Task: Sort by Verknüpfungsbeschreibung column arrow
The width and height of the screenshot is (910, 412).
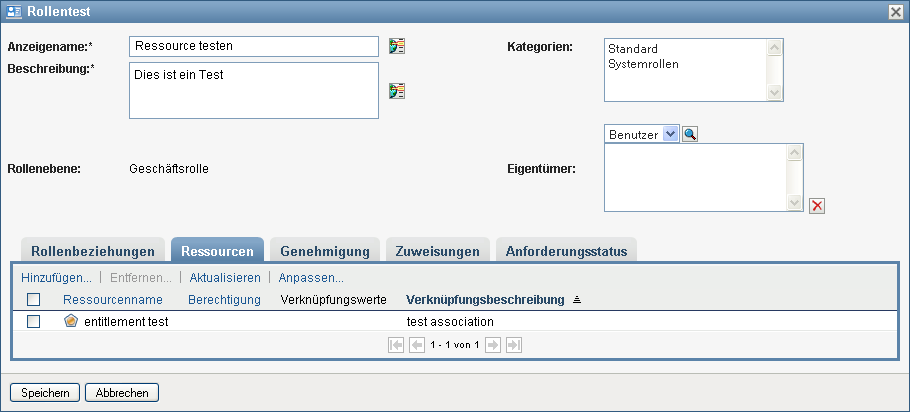Action: 577,299
